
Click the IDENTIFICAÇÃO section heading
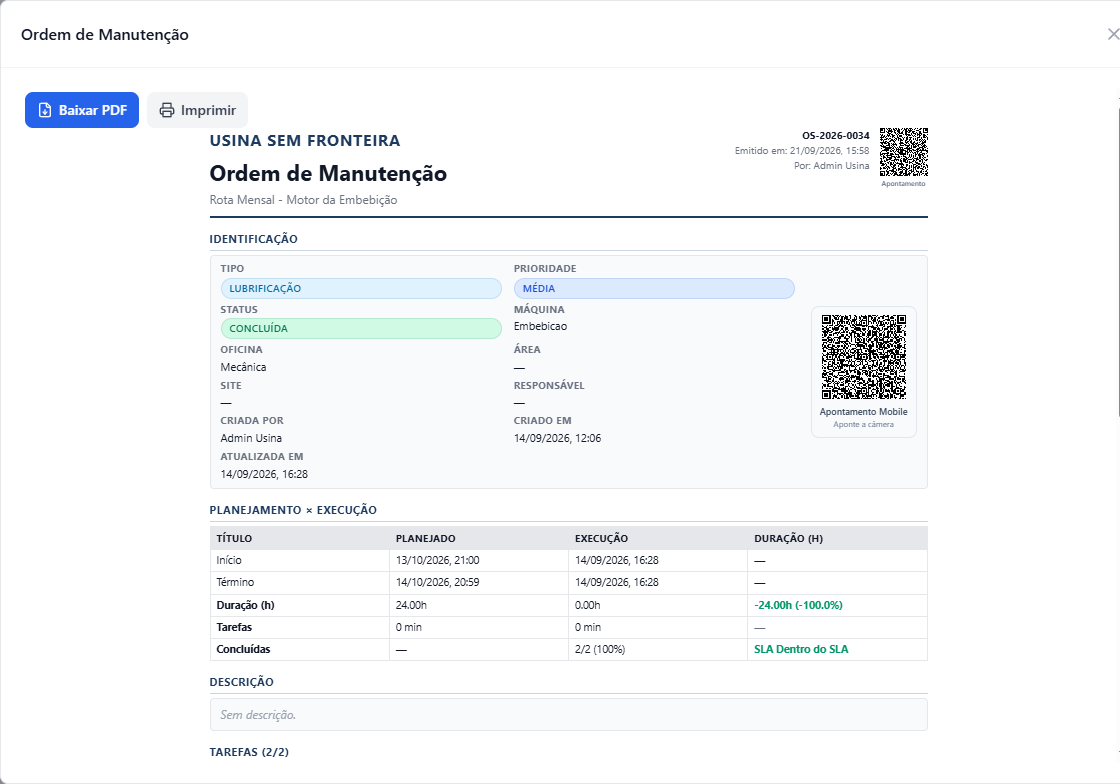(x=254, y=239)
